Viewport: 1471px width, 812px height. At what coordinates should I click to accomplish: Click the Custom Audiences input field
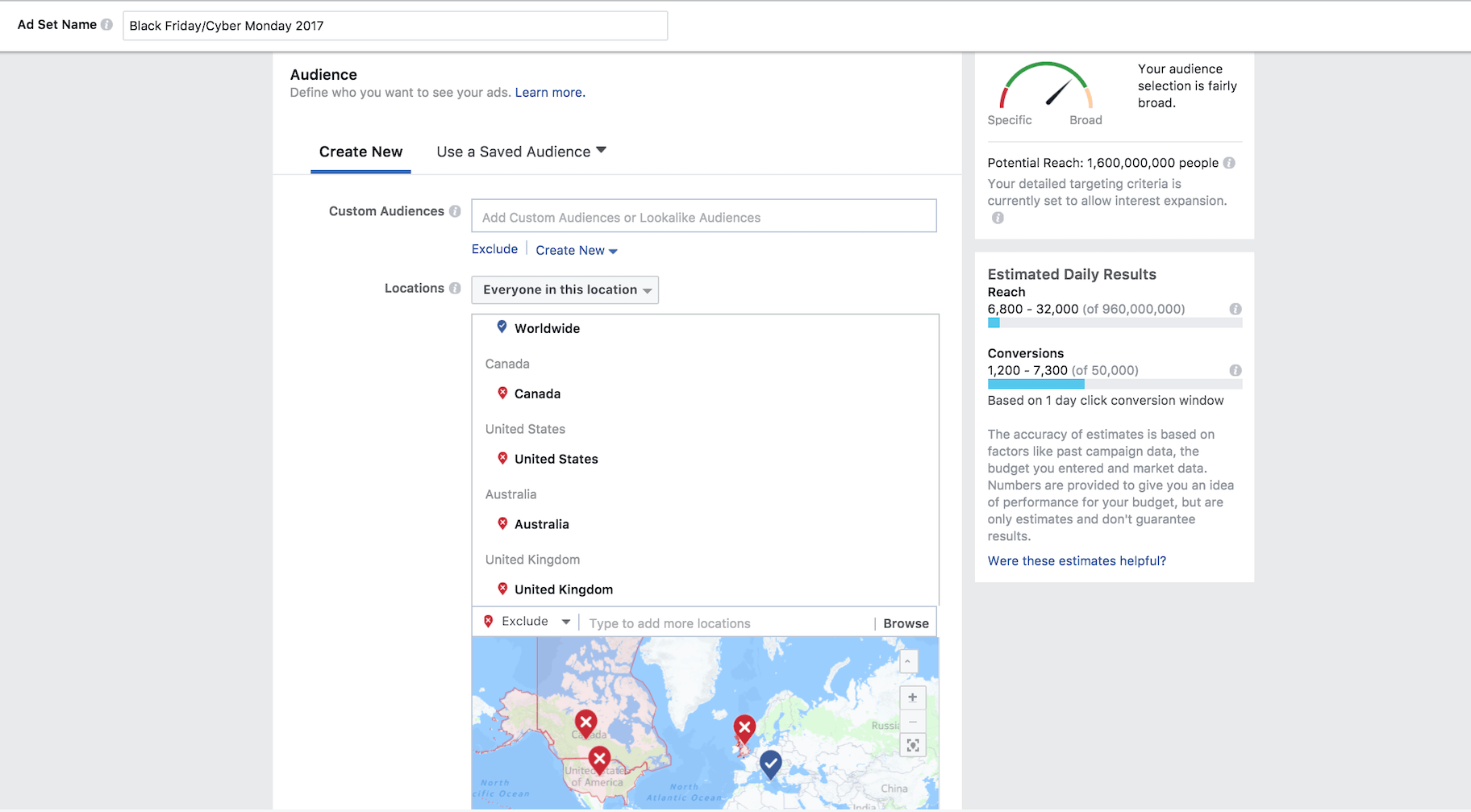703,217
